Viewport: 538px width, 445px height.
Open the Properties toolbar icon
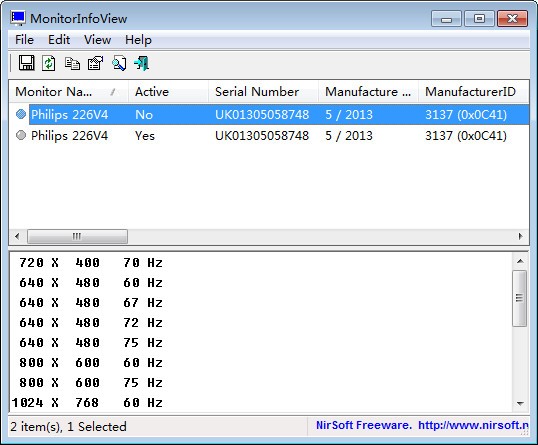[x=95, y=63]
